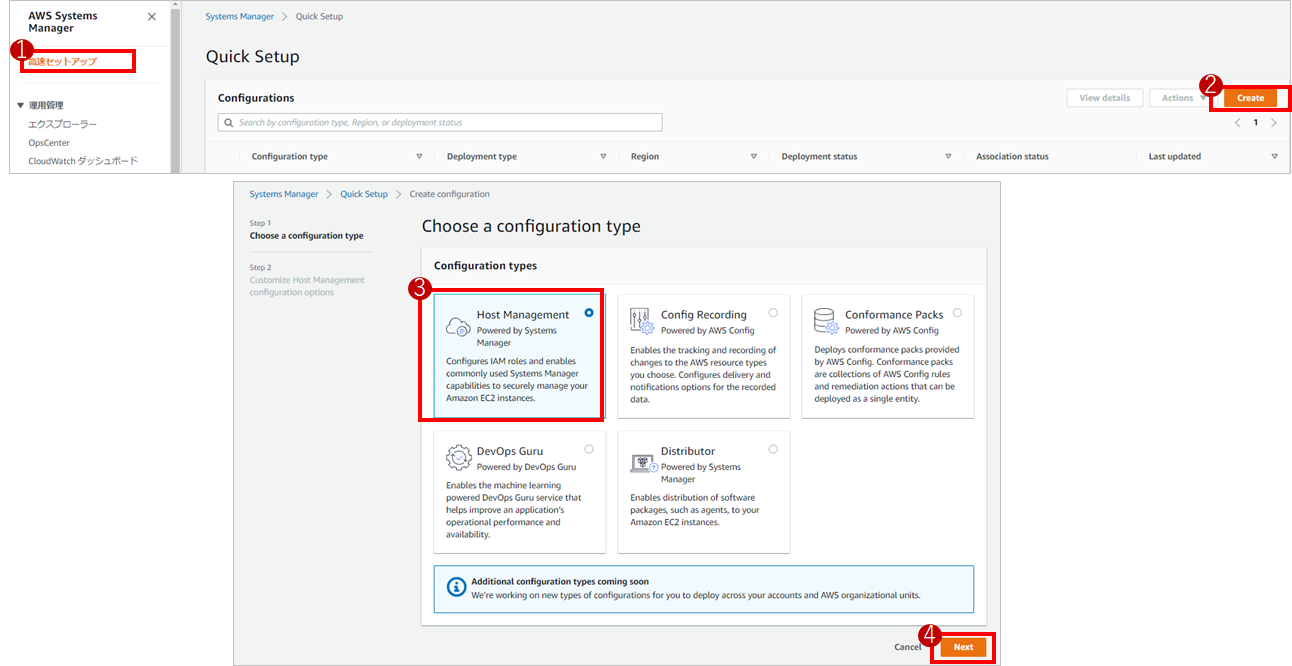Image resolution: width=1292 pixels, height=666 pixels.
Task: Click the DevOps Guru gear icon
Action: pyautogui.click(x=458, y=457)
